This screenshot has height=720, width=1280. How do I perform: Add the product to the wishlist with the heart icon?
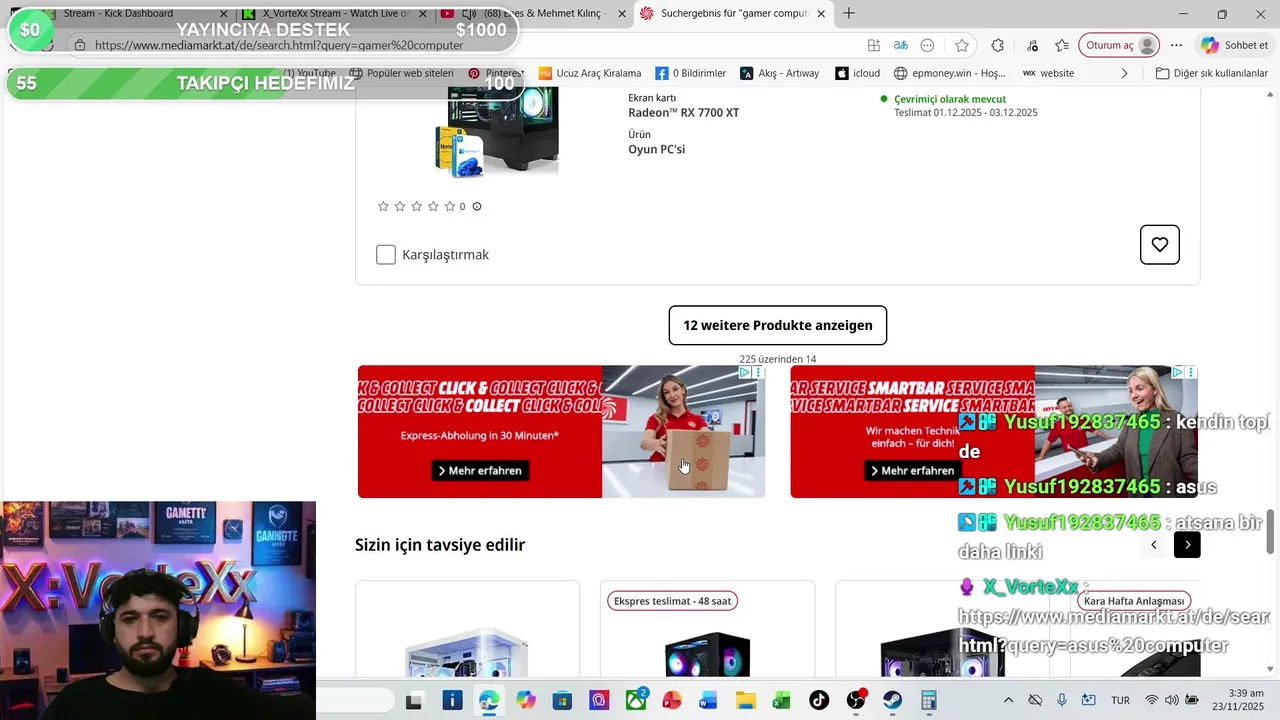[1160, 245]
